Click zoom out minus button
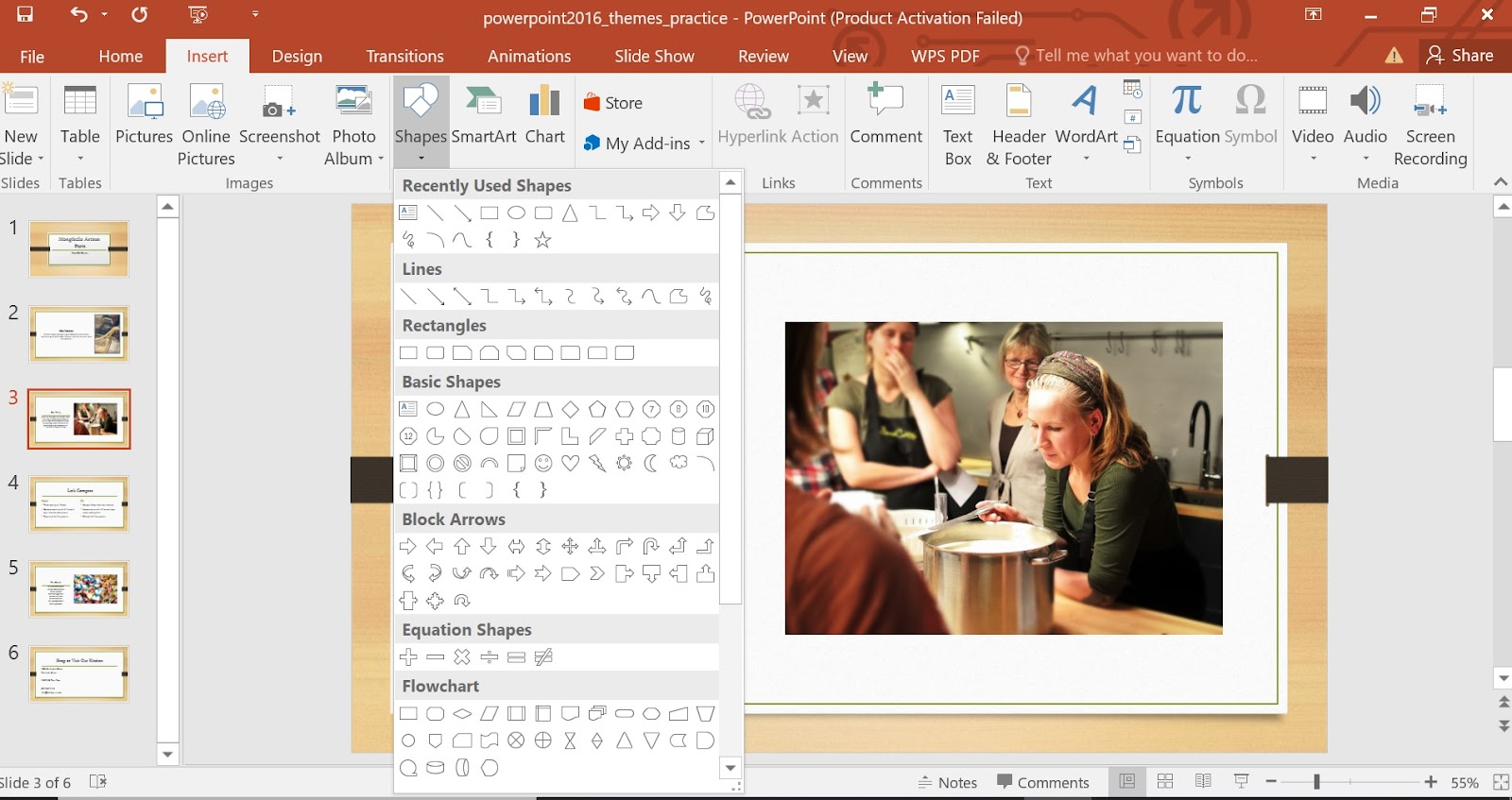The width and height of the screenshot is (1512, 800). (1271, 782)
